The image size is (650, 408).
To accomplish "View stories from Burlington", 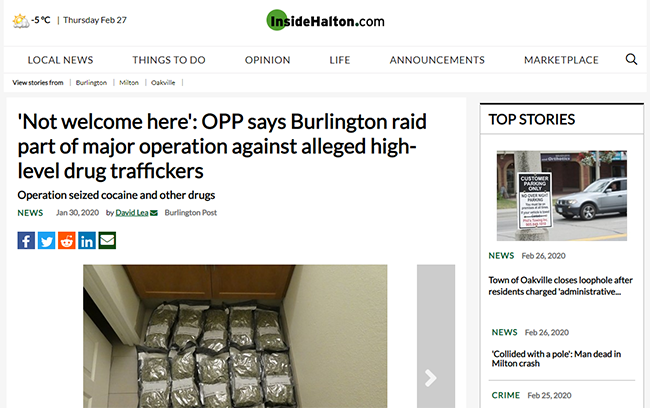I will 91,83.
